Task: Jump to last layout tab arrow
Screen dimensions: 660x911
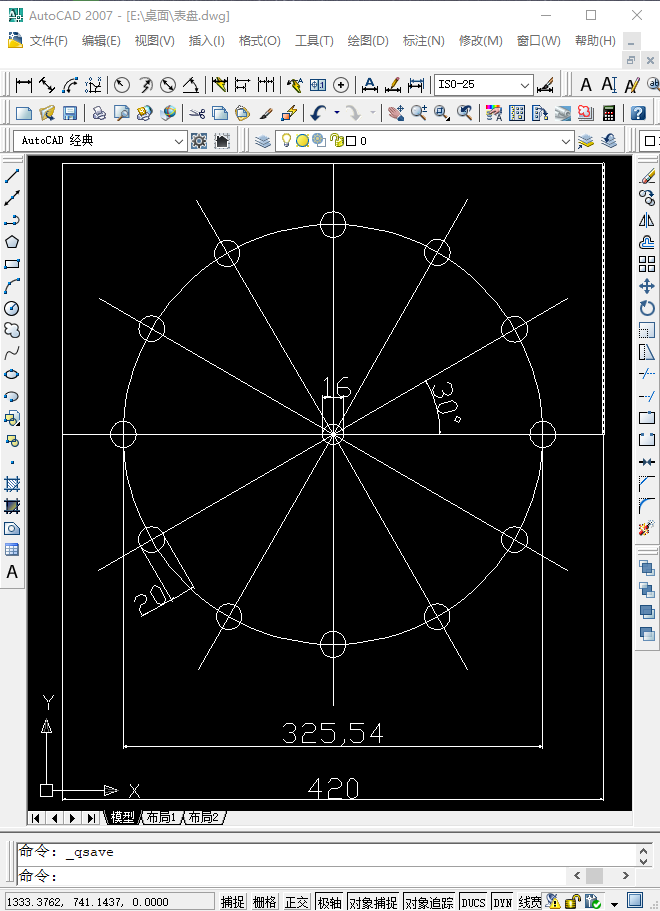Action: pyautogui.click(x=91, y=818)
